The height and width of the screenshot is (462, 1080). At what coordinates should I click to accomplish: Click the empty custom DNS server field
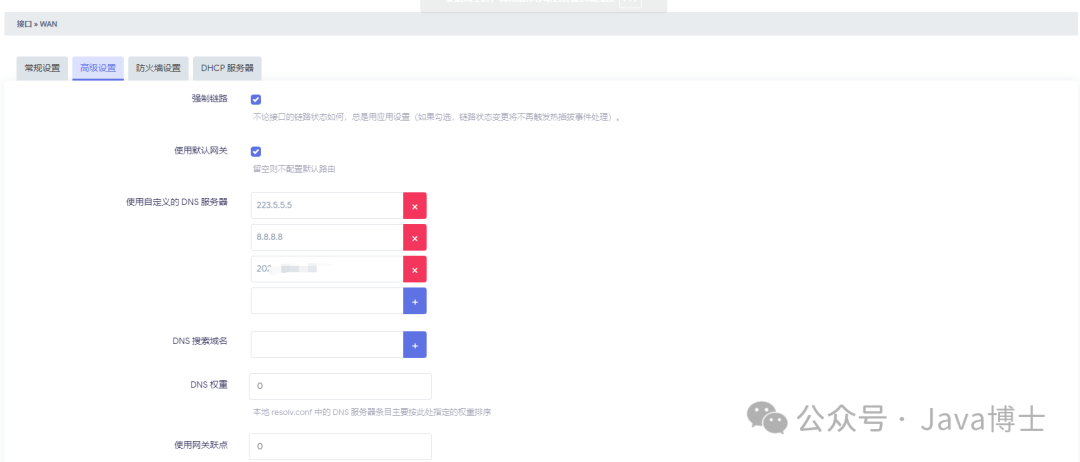pos(326,301)
